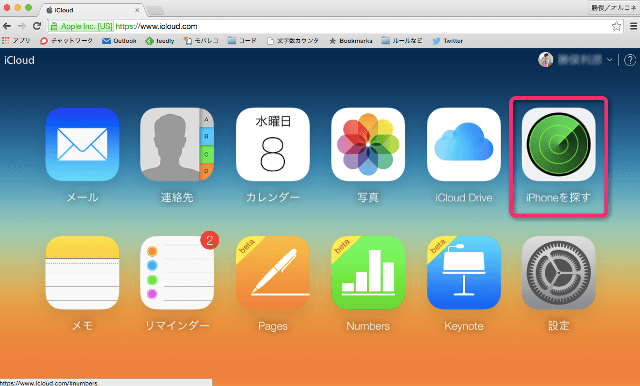
Task: Open the Twitter bookmark
Action: pos(448,41)
